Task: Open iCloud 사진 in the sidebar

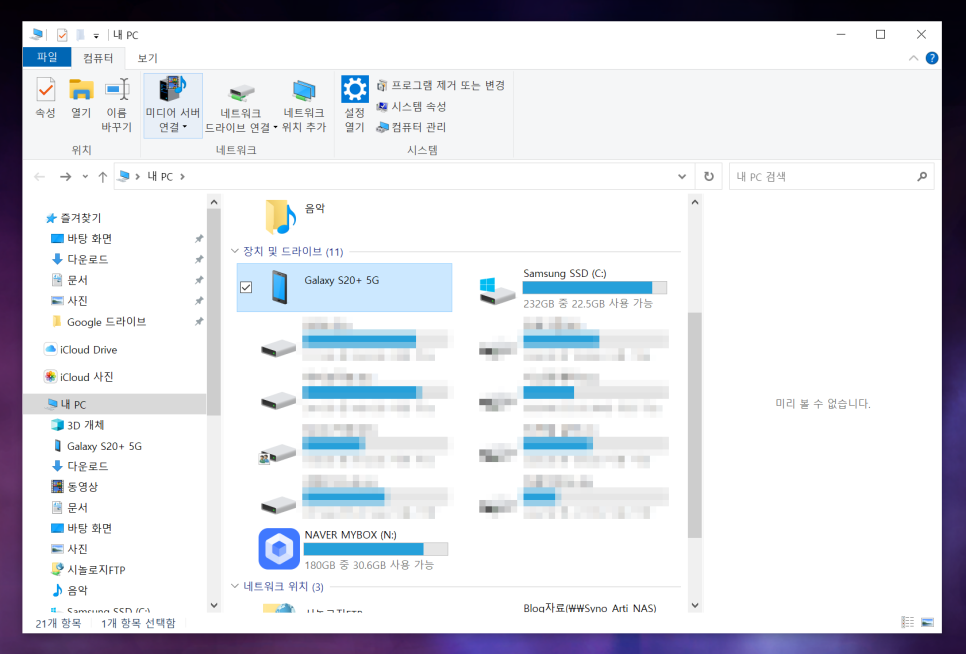Action: pos(79,377)
